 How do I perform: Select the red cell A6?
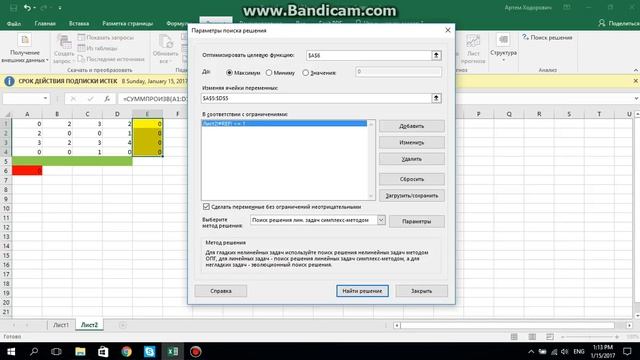27,171
